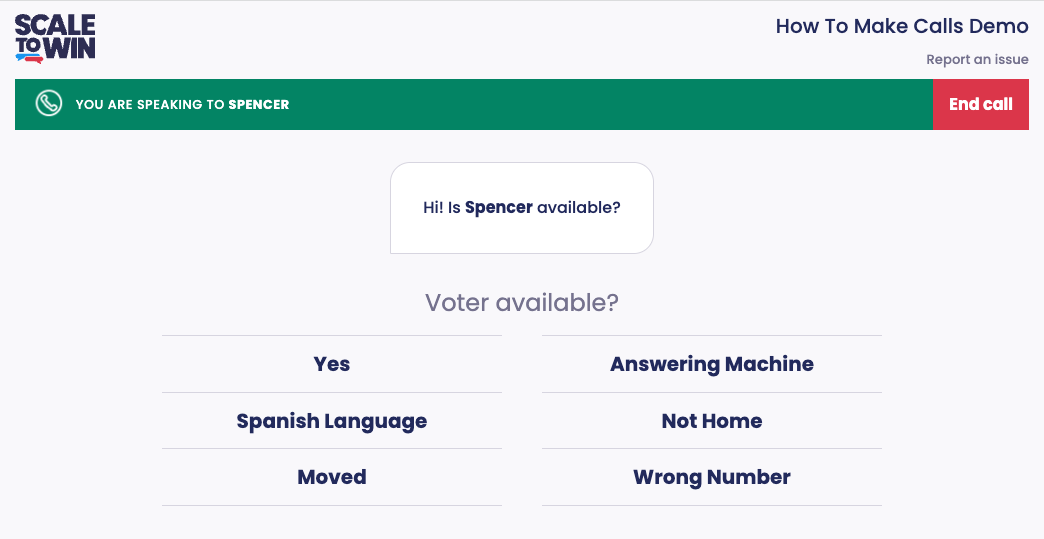End the current call
The image size is (1044, 539).
(980, 104)
